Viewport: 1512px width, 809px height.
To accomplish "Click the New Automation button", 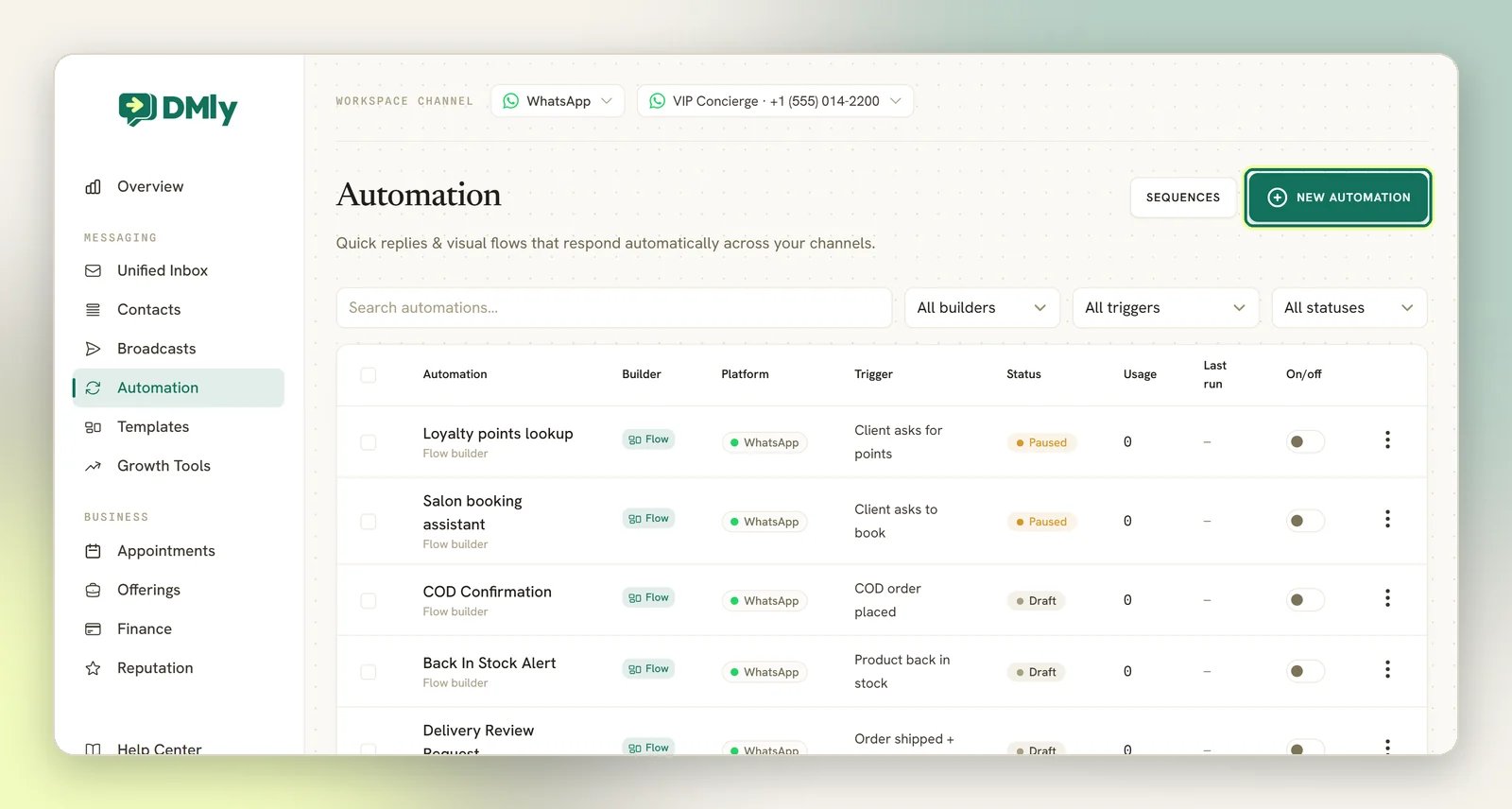I will click(1337, 198).
